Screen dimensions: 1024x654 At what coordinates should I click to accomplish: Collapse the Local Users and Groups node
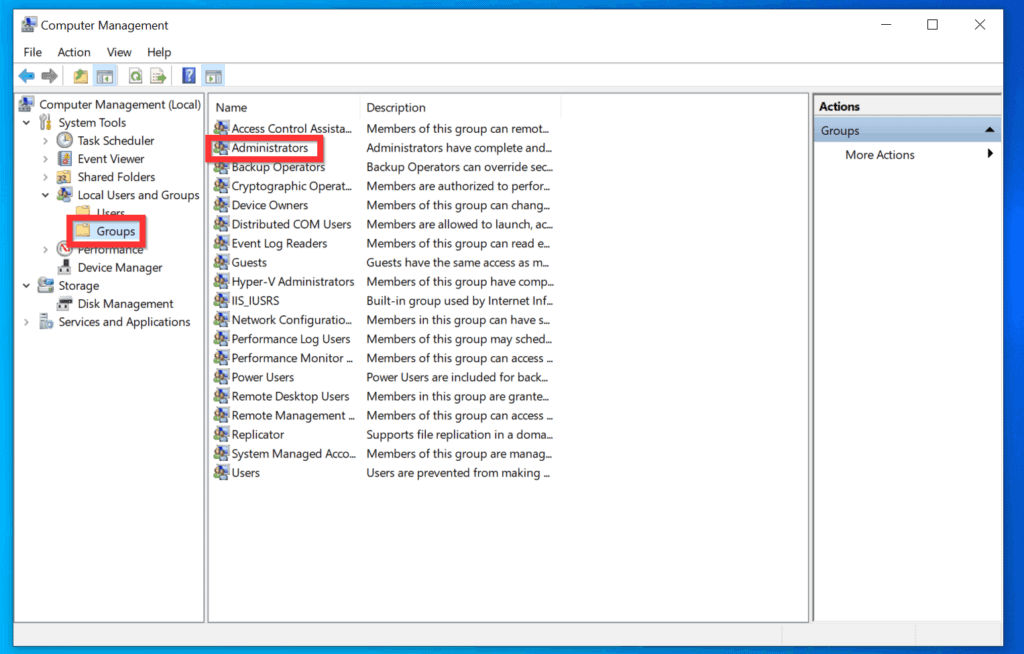(45, 195)
